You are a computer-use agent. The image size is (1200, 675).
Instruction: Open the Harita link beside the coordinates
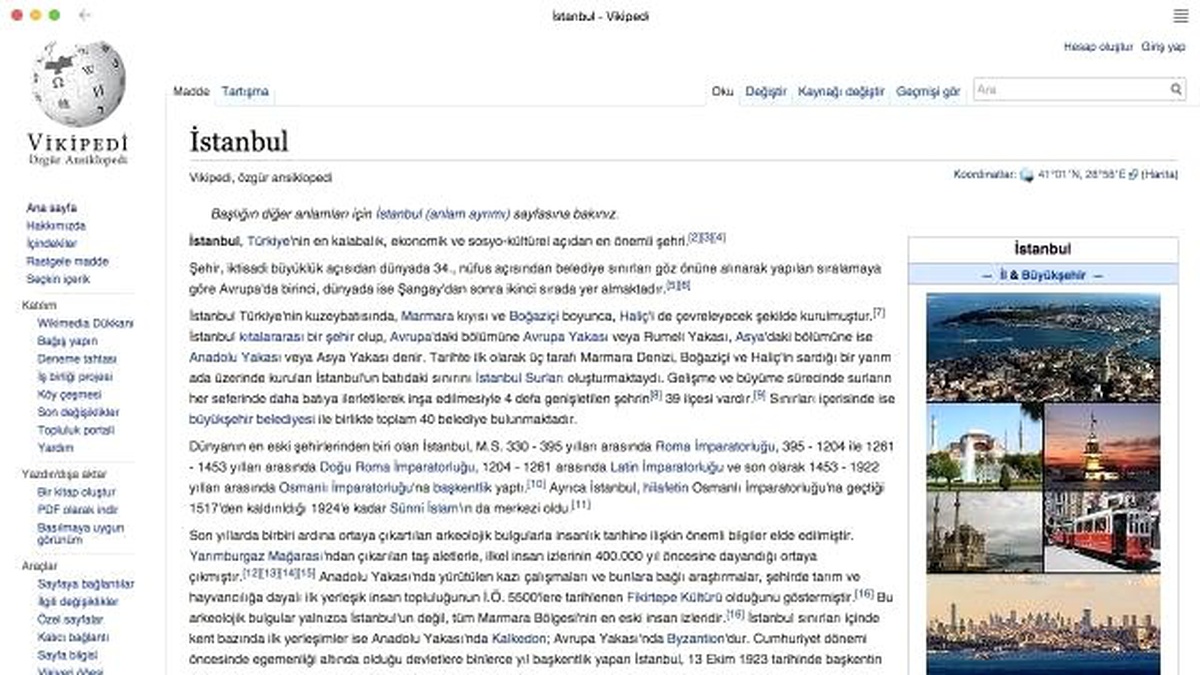click(x=1161, y=174)
